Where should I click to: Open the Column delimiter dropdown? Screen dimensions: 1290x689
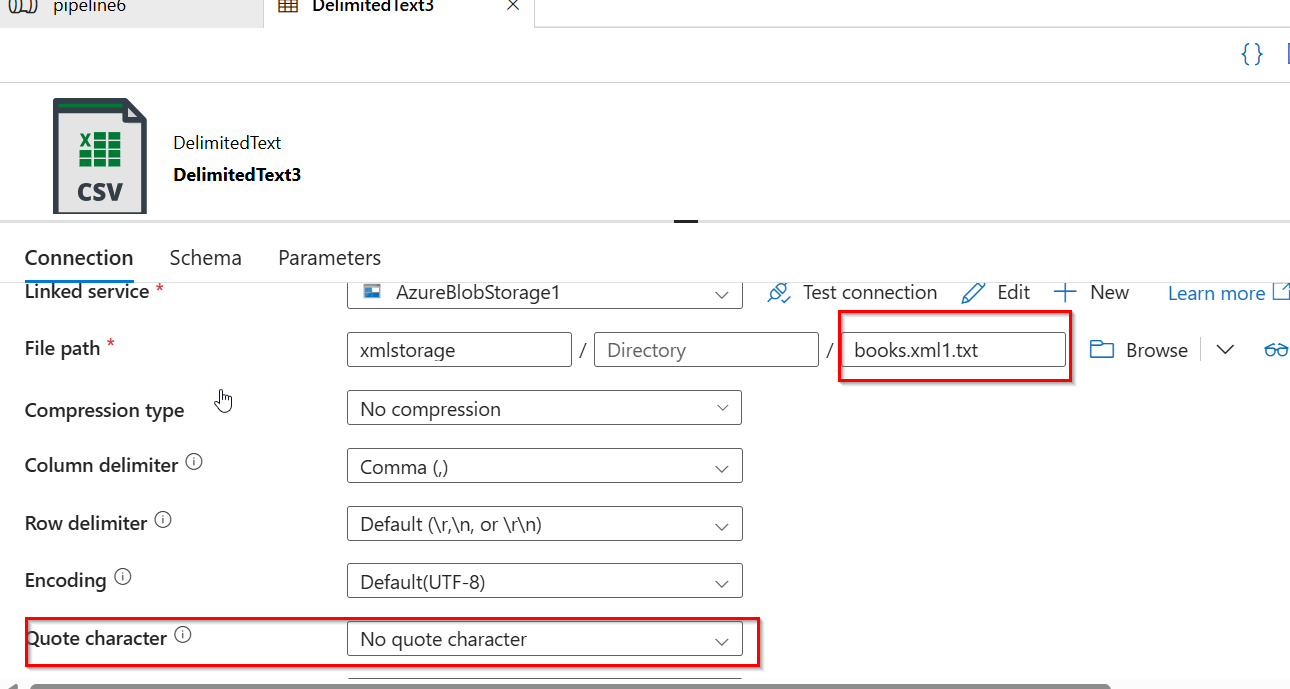point(722,466)
